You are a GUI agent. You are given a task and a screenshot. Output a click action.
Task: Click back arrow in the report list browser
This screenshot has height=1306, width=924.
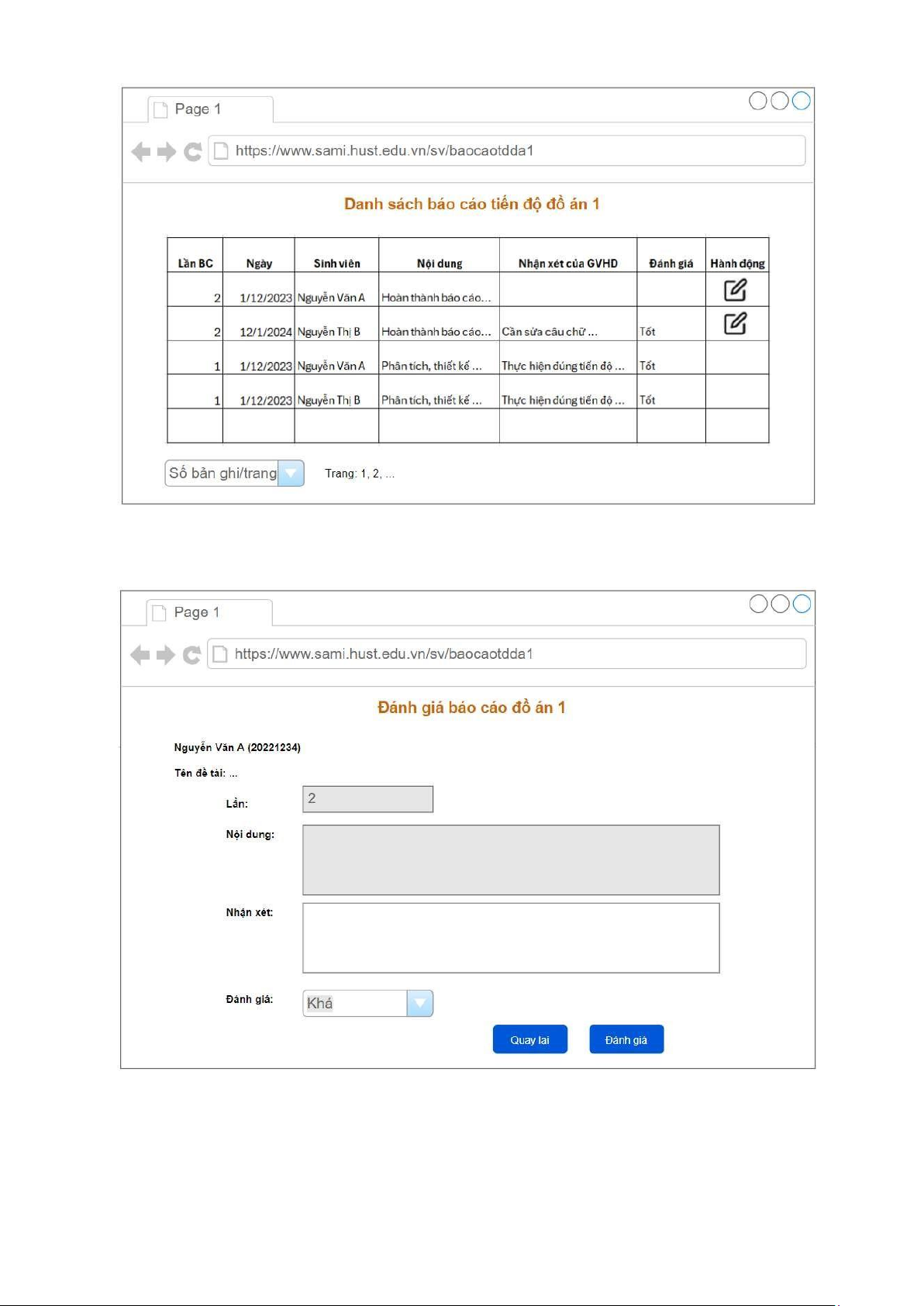click(x=141, y=152)
